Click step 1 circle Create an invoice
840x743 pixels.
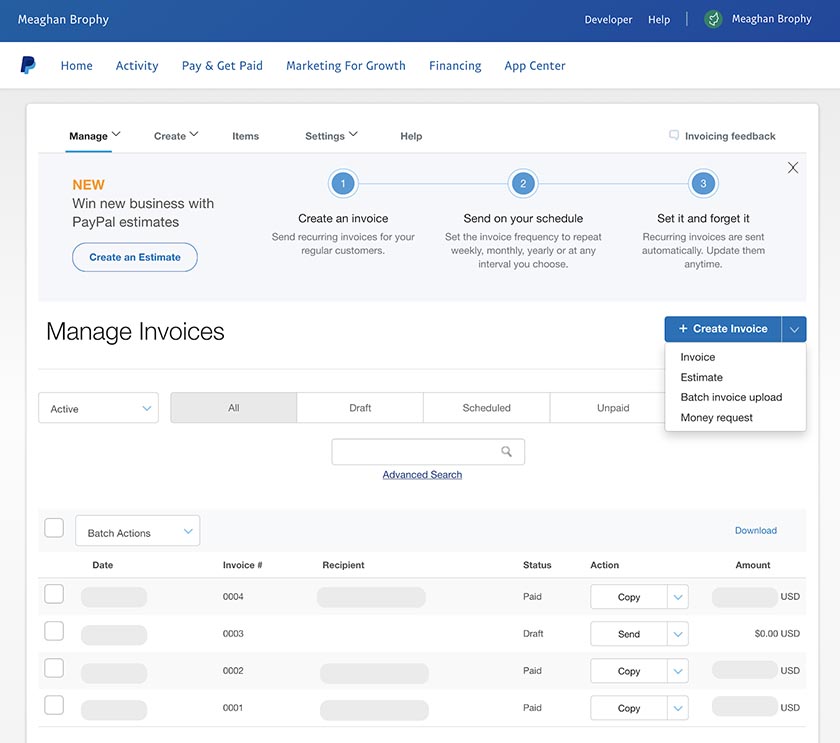click(343, 184)
